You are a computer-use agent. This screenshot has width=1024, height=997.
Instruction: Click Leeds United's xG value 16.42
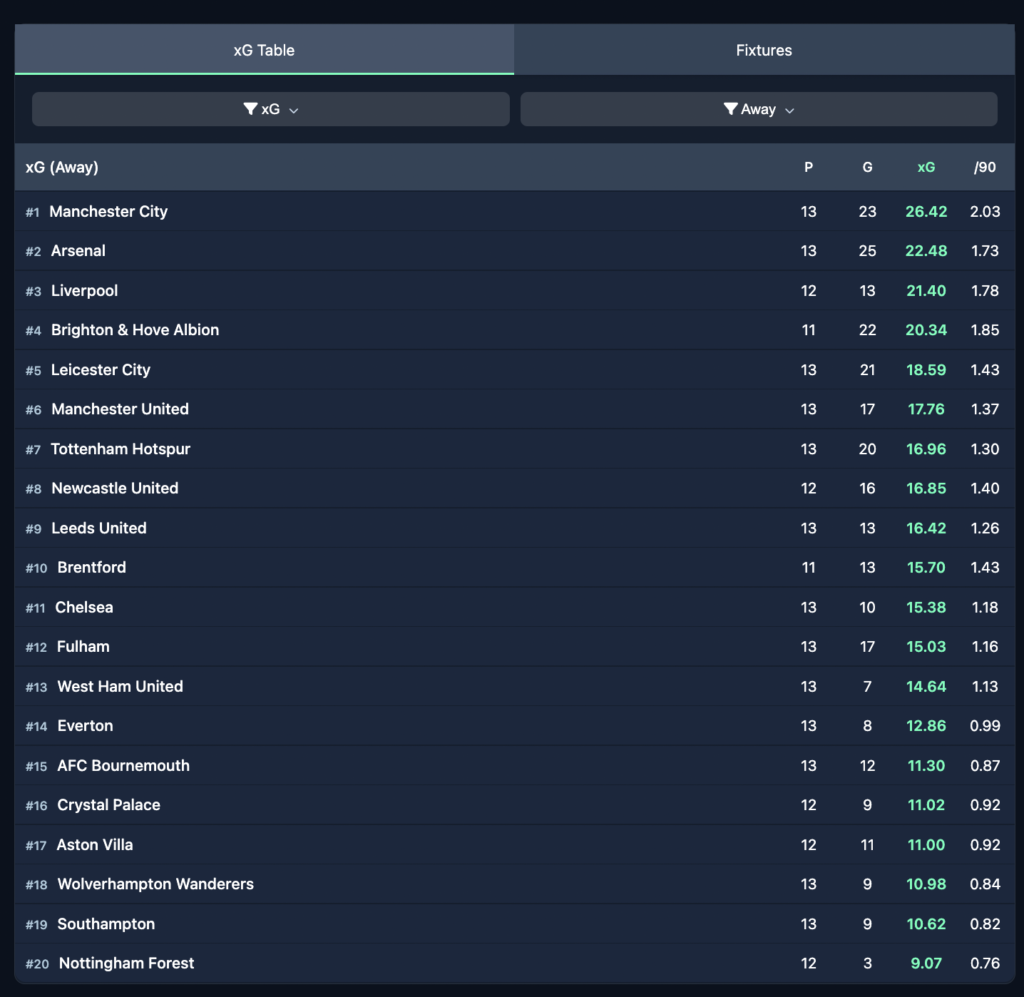pyautogui.click(x=926, y=528)
